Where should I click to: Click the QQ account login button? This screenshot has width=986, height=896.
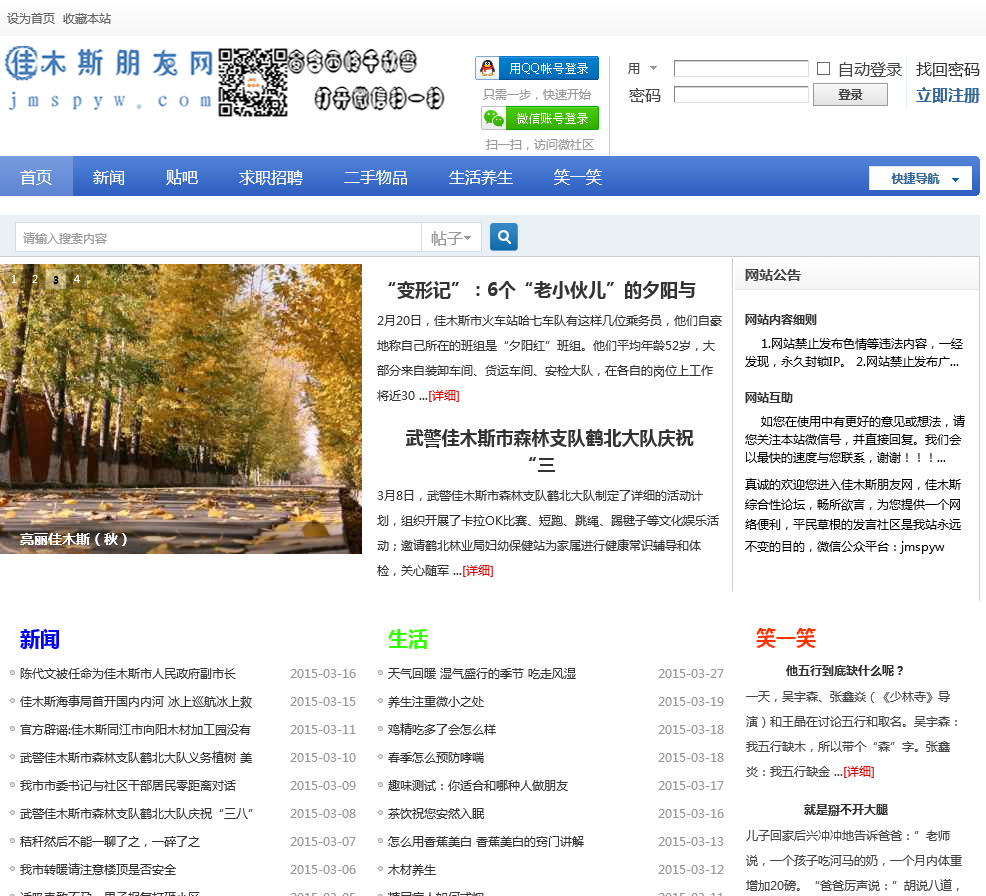click(x=537, y=68)
